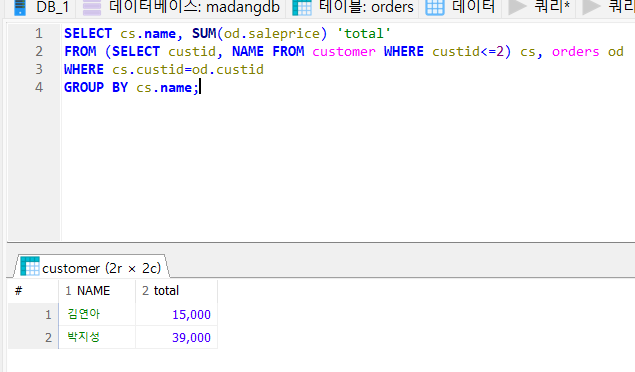Sort results by the total column header

177,291
